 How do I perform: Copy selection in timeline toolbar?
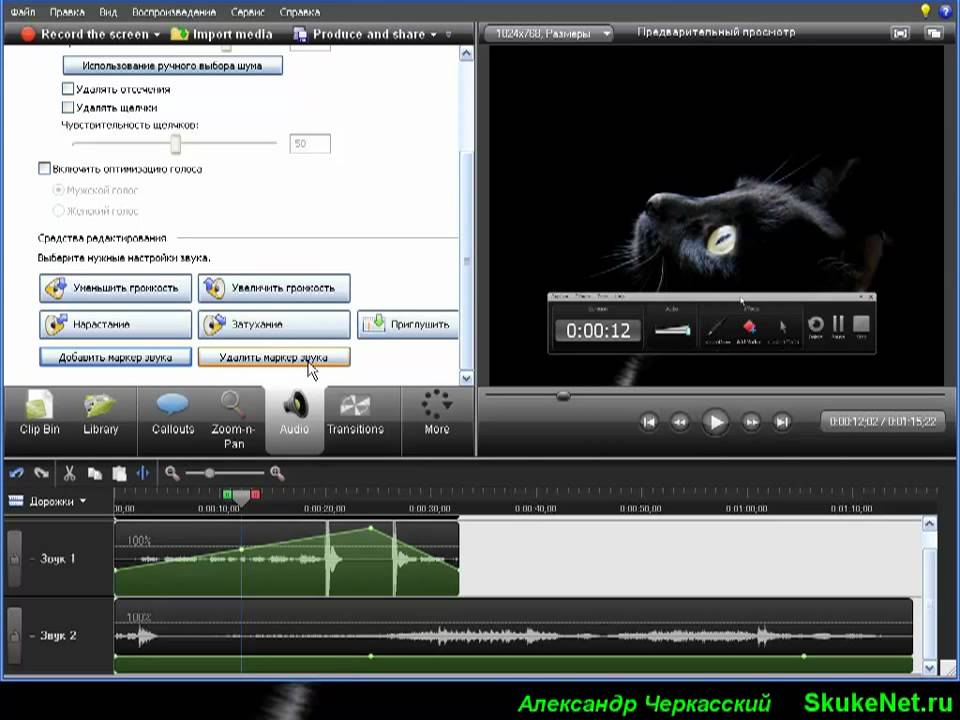coord(94,473)
